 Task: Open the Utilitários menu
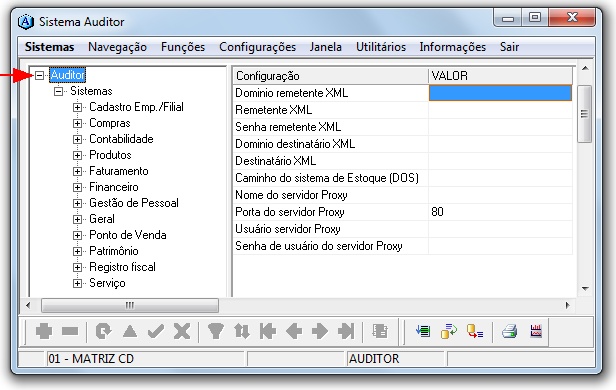381,47
